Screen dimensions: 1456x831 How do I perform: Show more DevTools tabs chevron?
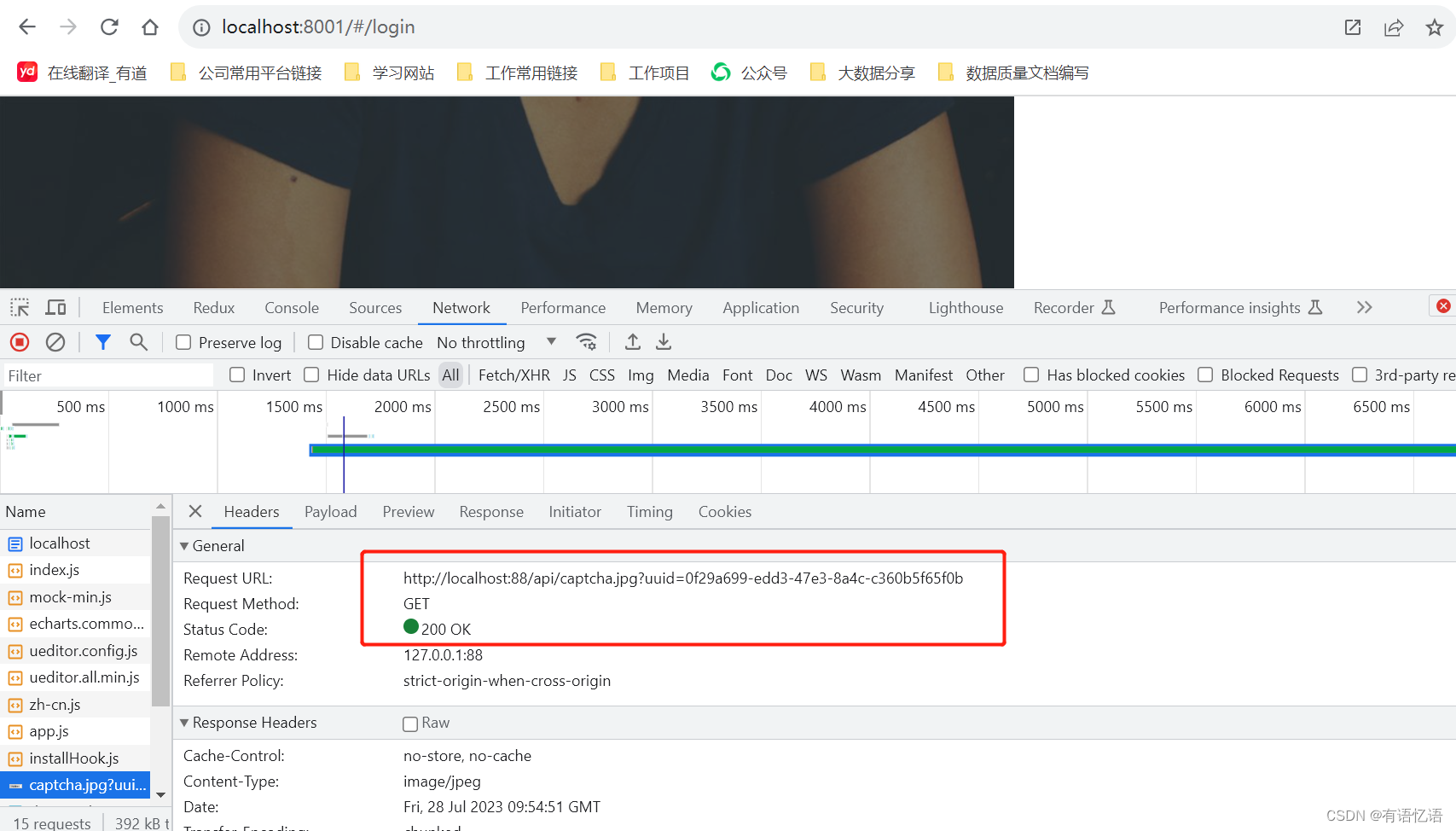(1365, 307)
